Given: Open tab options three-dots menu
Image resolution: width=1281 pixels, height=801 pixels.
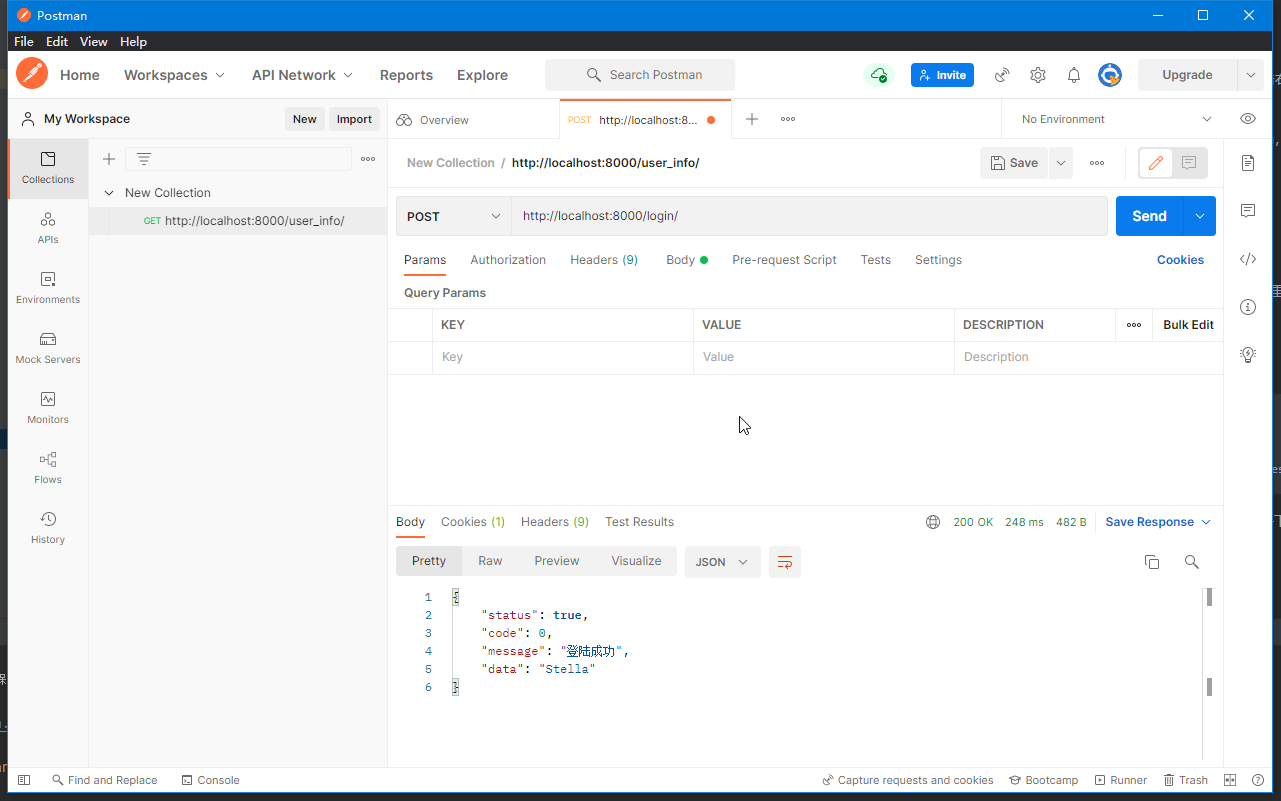Looking at the screenshot, I should point(788,119).
